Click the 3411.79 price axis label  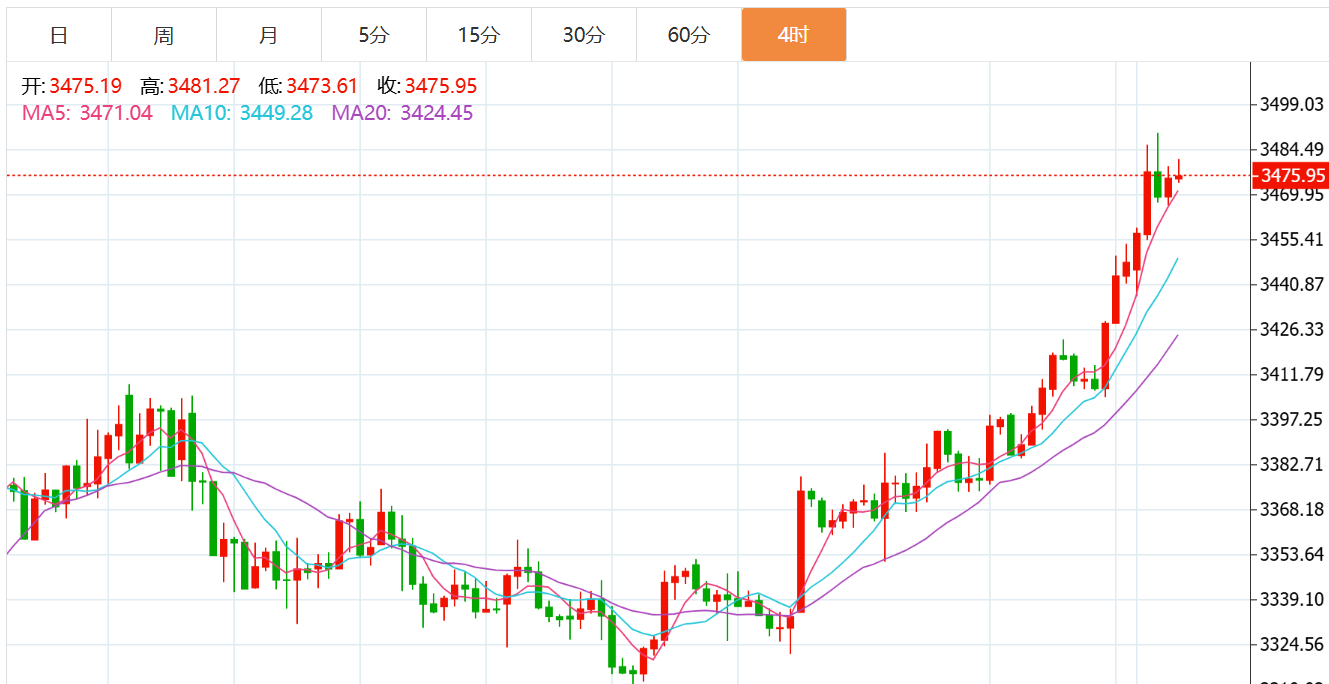(x=1292, y=374)
